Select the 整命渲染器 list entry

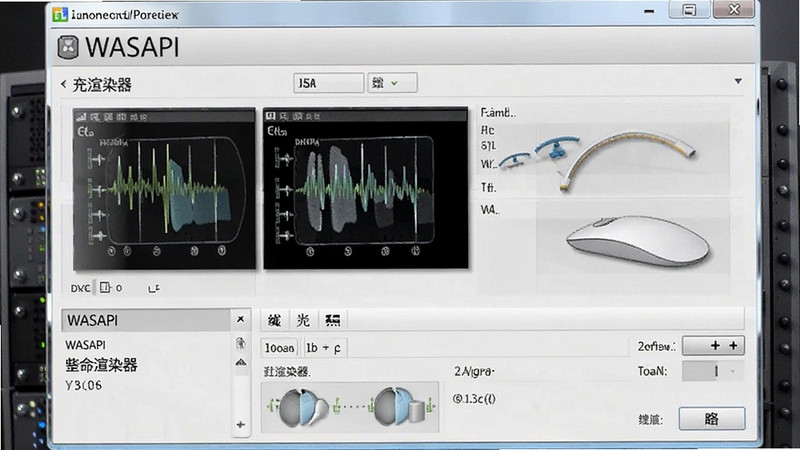point(102,365)
